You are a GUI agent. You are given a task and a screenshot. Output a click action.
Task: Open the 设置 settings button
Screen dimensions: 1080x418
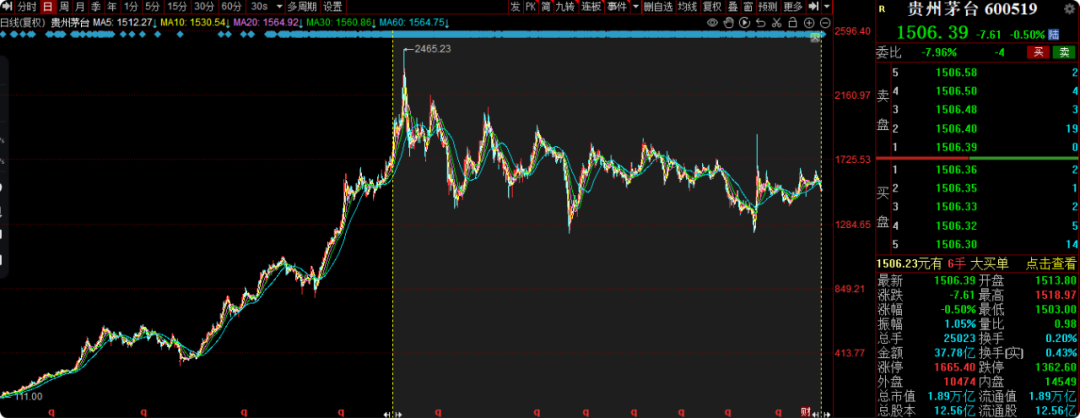[333, 7]
